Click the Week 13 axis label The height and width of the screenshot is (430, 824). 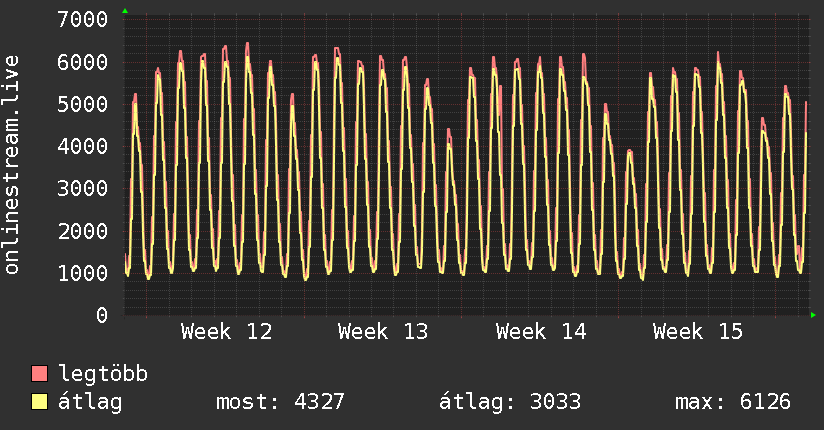click(384, 332)
